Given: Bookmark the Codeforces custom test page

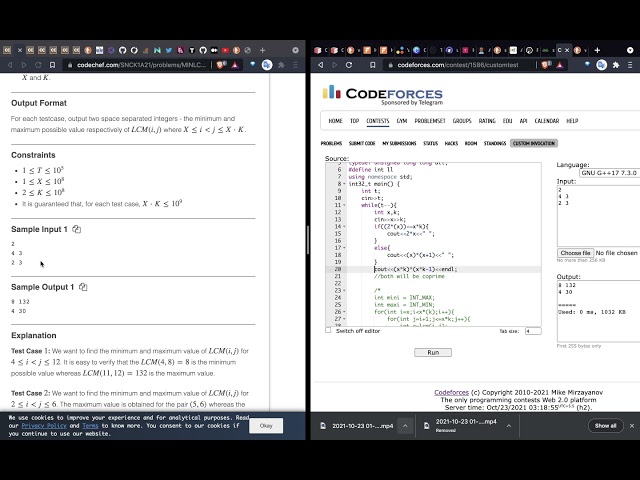Looking at the screenshot, I should point(373,65).
